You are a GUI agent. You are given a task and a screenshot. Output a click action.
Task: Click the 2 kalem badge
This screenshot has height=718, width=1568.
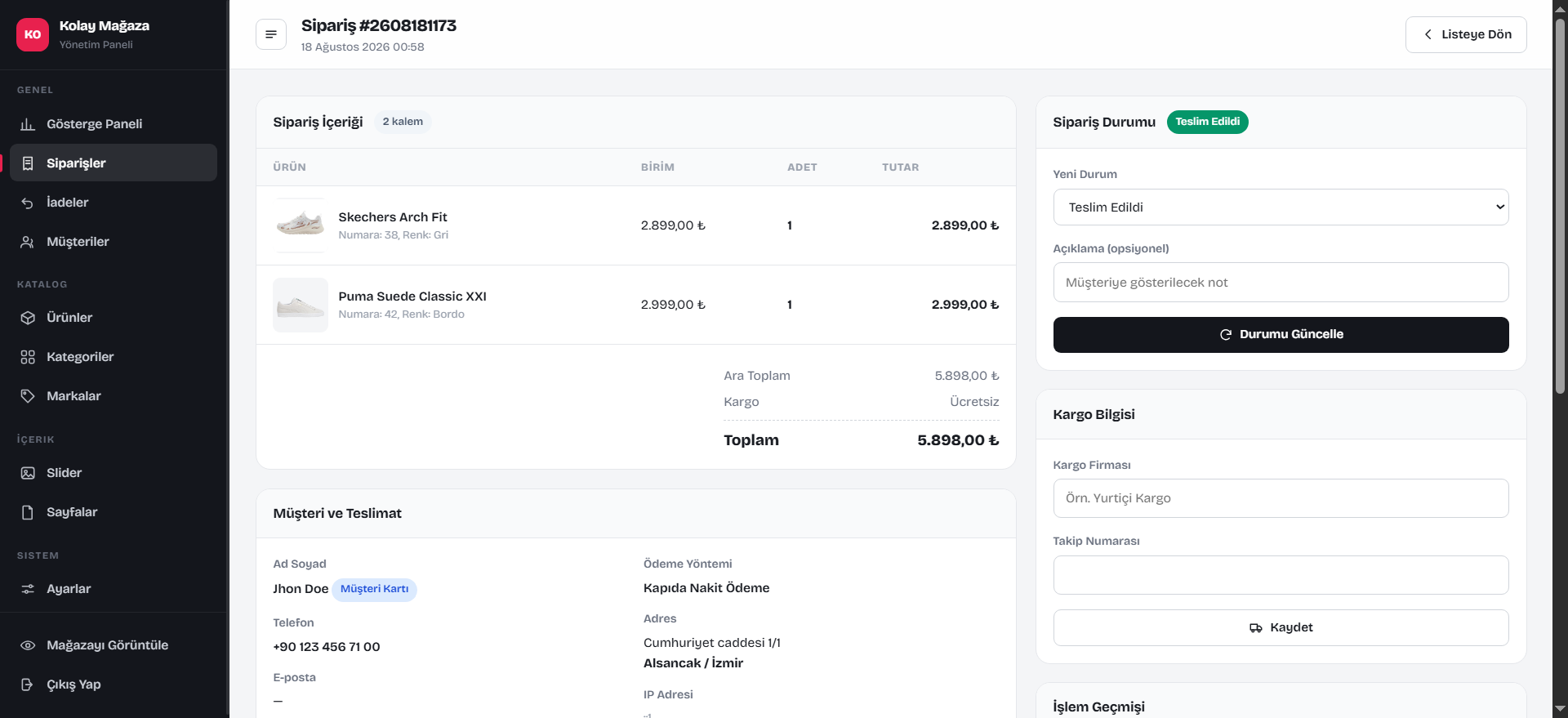(403, 122)
